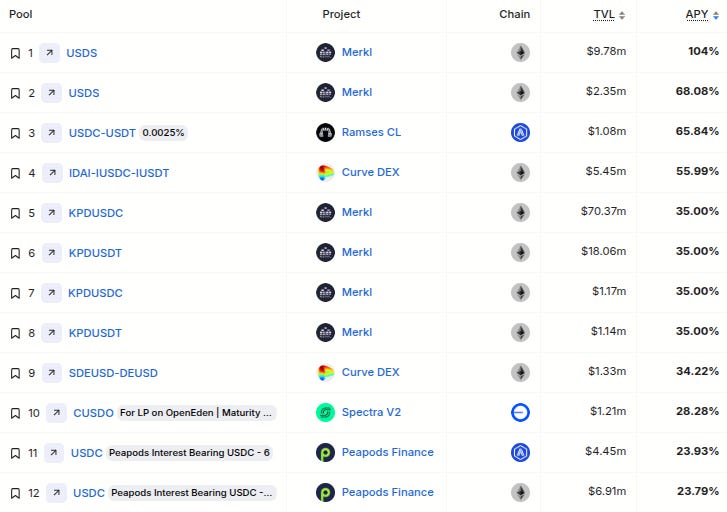Viewport: 727px width, 512px height.
Task: Open the SDEUSD-DEUSD pool link
Action: click(x=113, y=373)
